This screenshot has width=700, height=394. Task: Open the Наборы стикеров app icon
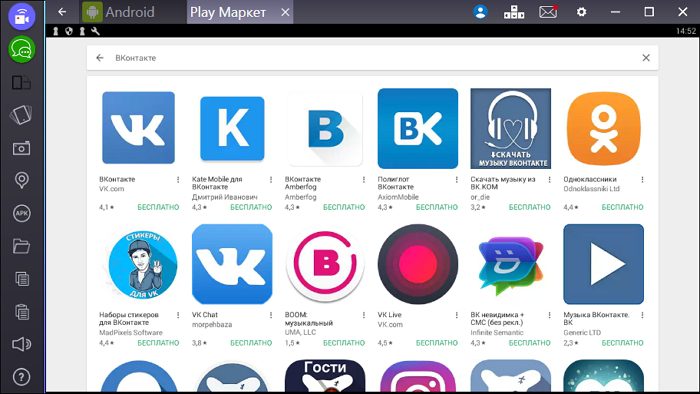tap(143, 264)
